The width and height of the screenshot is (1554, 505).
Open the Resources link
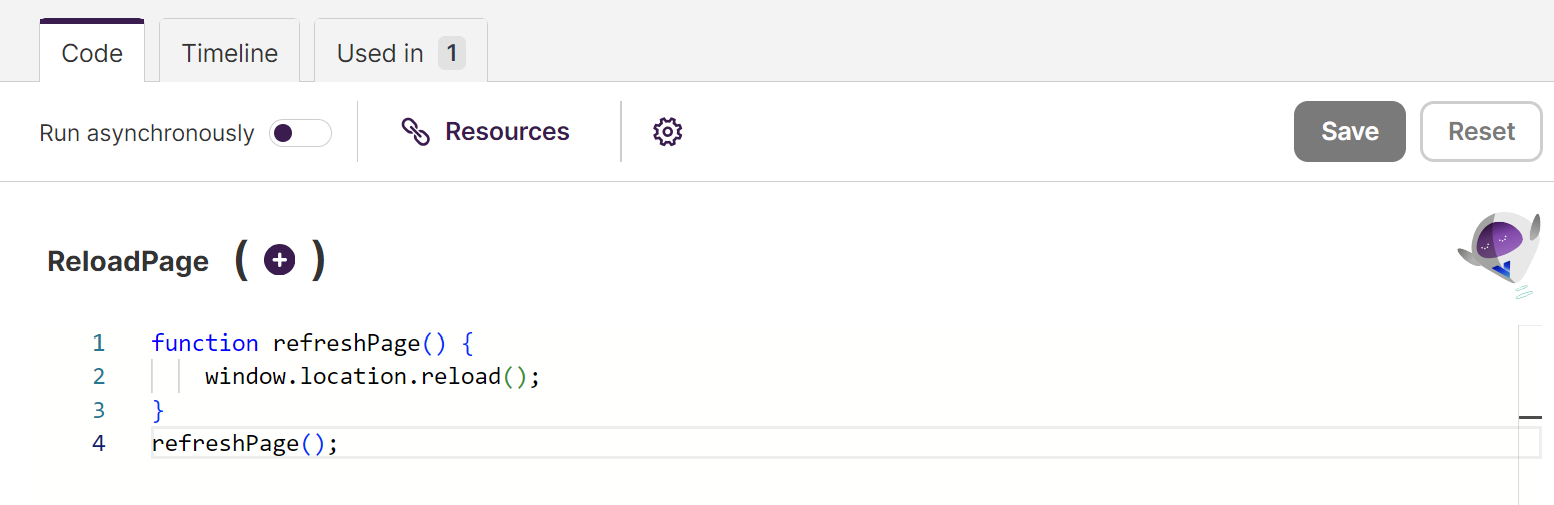[507, 132]
